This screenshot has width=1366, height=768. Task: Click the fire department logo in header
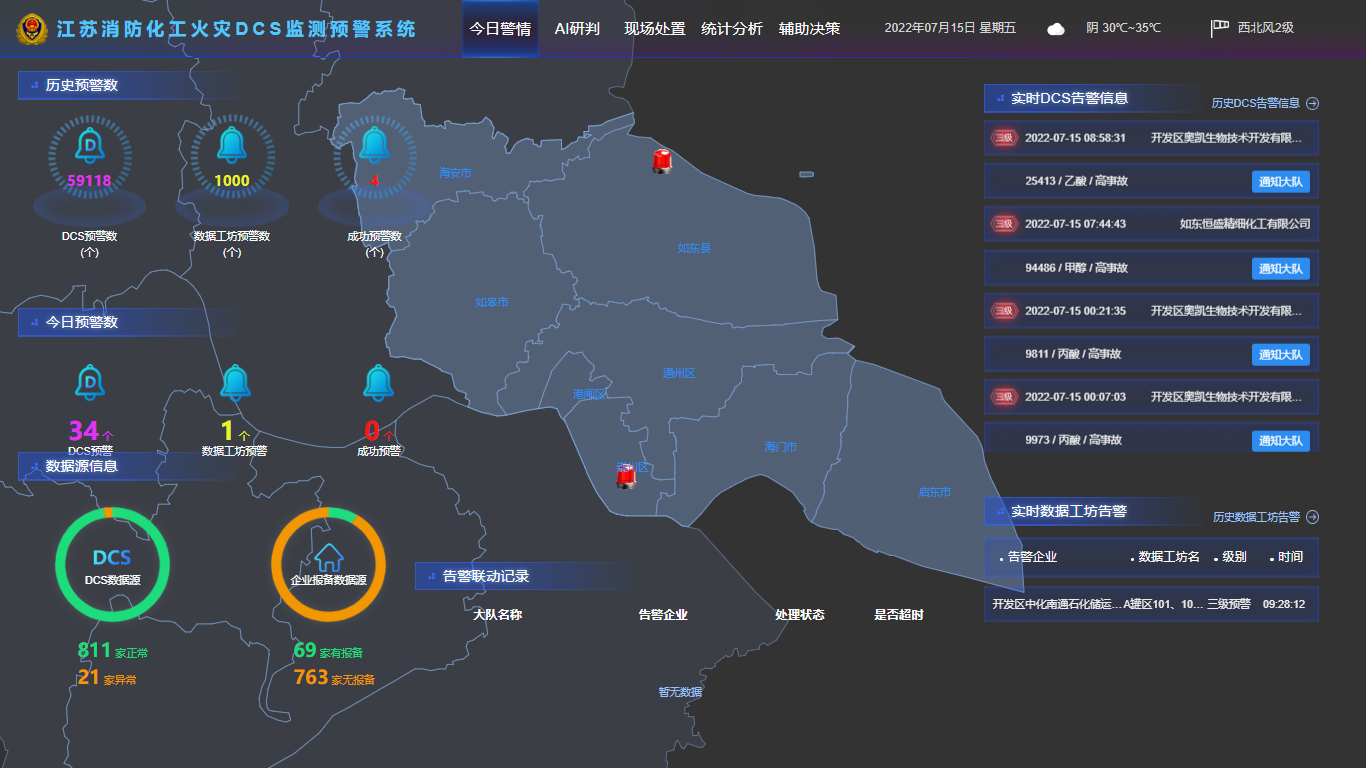[x=32, y=29]
